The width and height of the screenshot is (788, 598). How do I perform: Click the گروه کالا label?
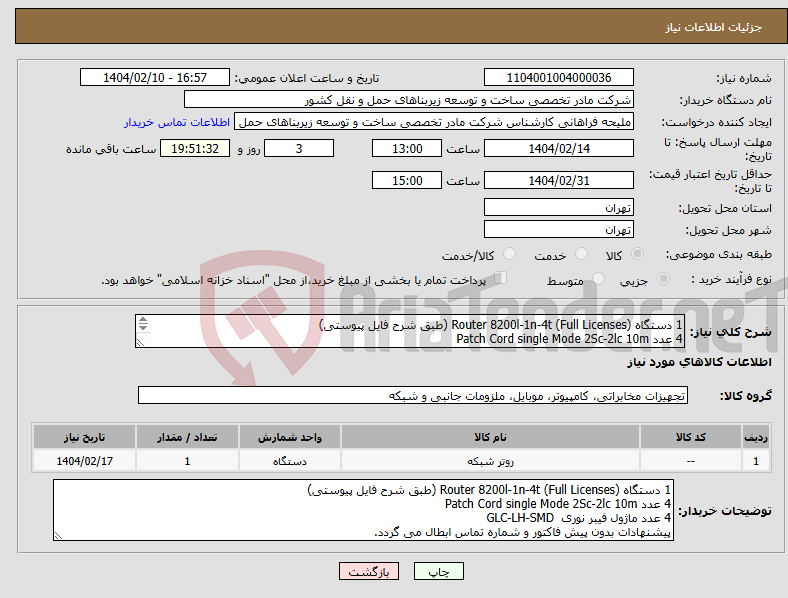pos(746,395)
